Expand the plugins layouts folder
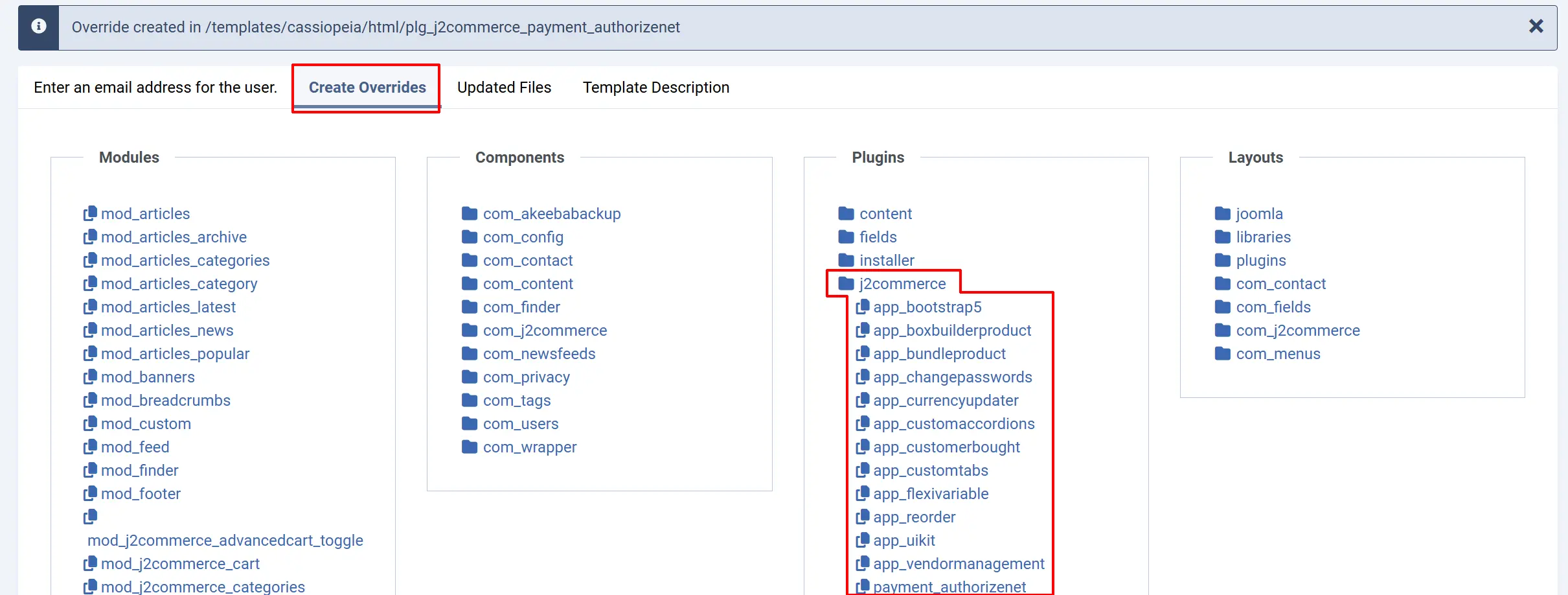The width and height of the screenshot is (1568, 595). pos(1250,260)
